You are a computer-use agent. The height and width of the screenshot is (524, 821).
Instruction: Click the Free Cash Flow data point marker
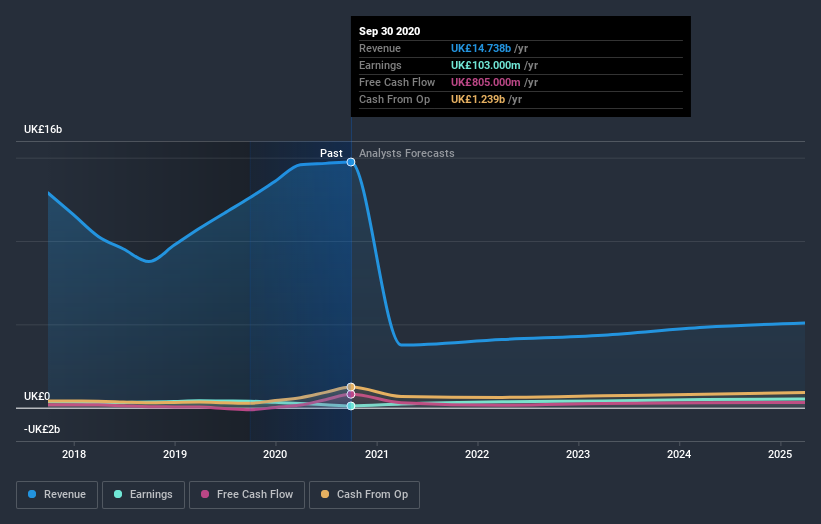click(351, 394)
